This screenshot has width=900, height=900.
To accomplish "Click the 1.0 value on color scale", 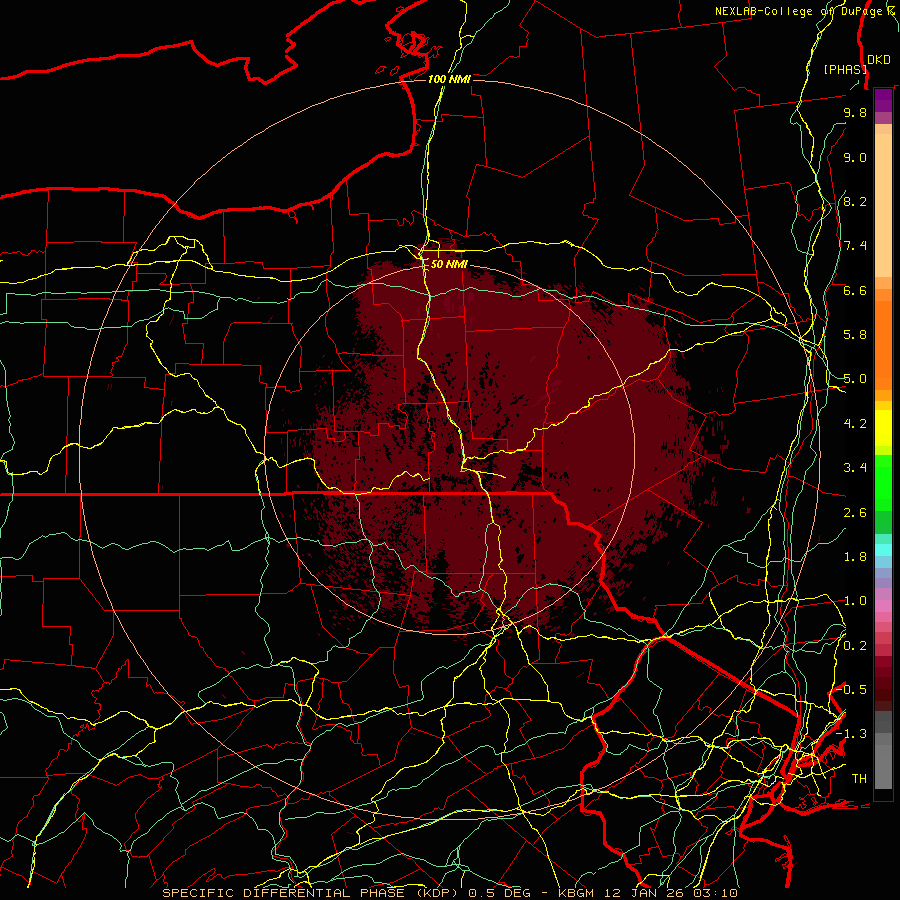I will (855, 601).
